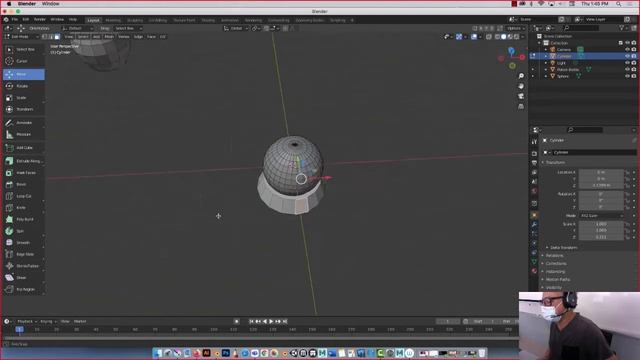Screen dimensions: 640x360
Task: Open the Edit Mode dropdown
Action: point(21,37)
